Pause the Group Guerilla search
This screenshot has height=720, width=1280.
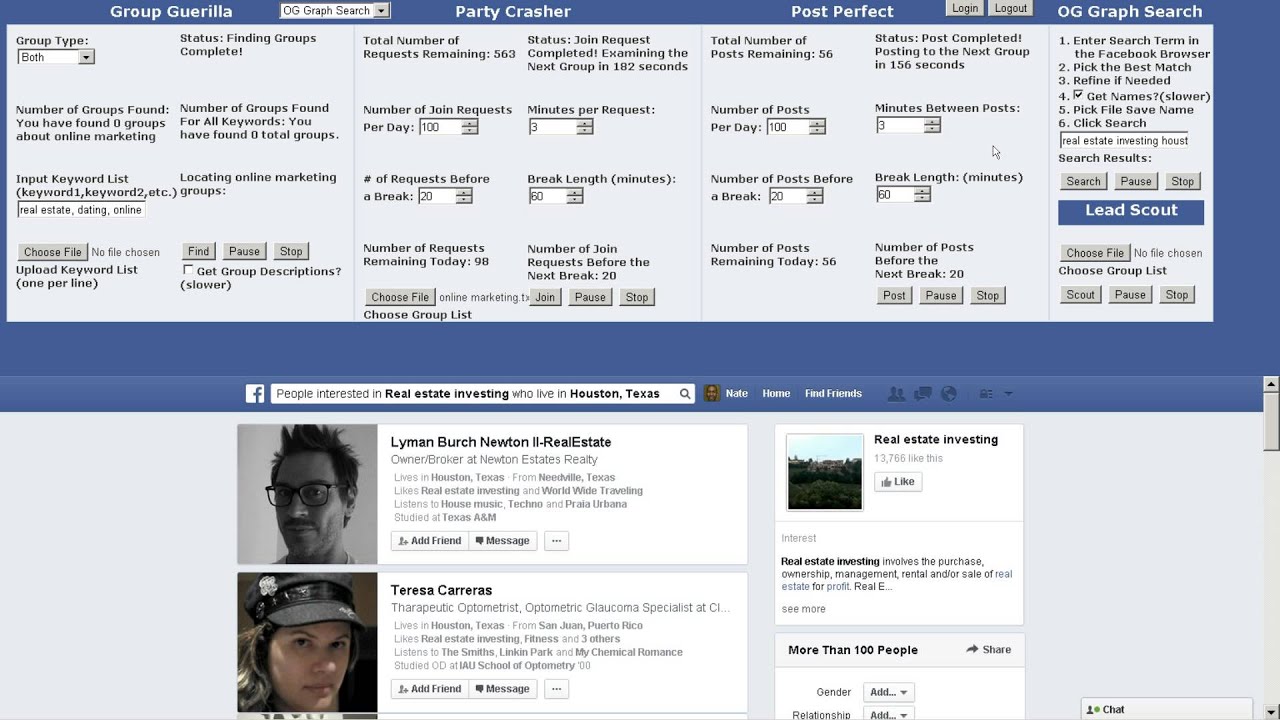tap(244, 252)
